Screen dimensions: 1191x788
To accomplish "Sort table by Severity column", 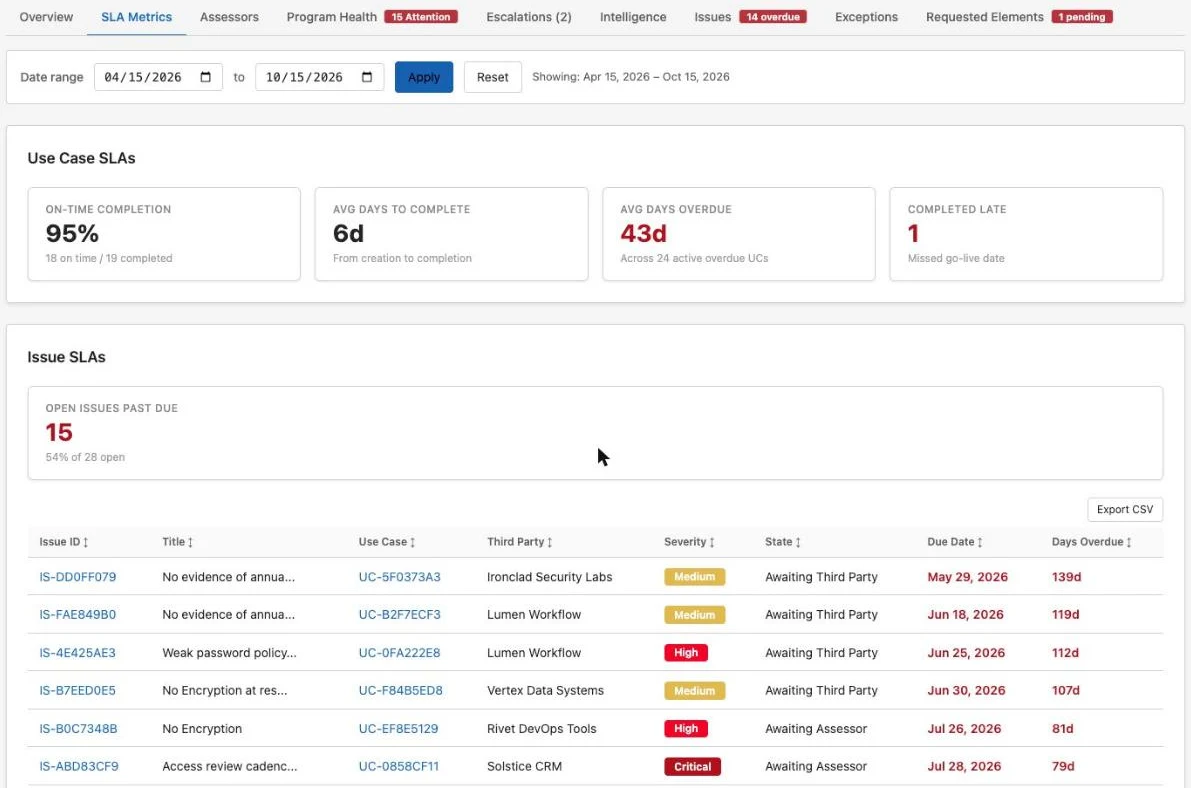I will coord(689,542).
